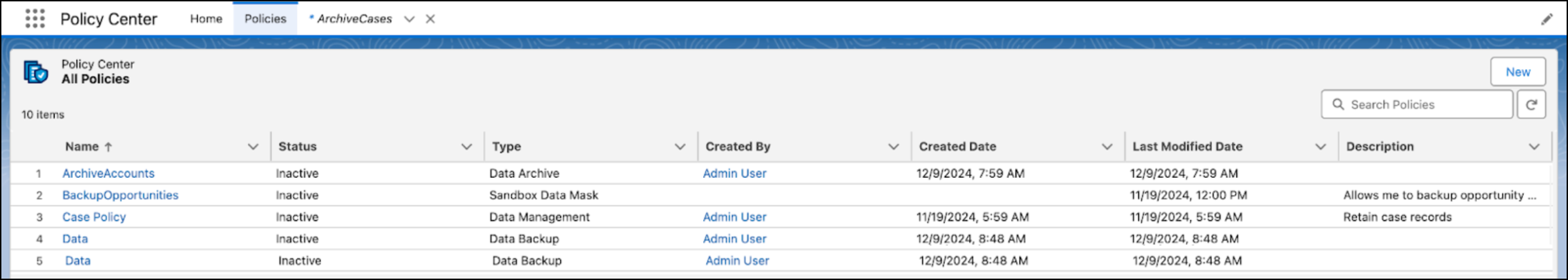This screenshot has height=280, width=1568.
Task: Open the Data policy in row 5
Action: click(x=77, y=261)
